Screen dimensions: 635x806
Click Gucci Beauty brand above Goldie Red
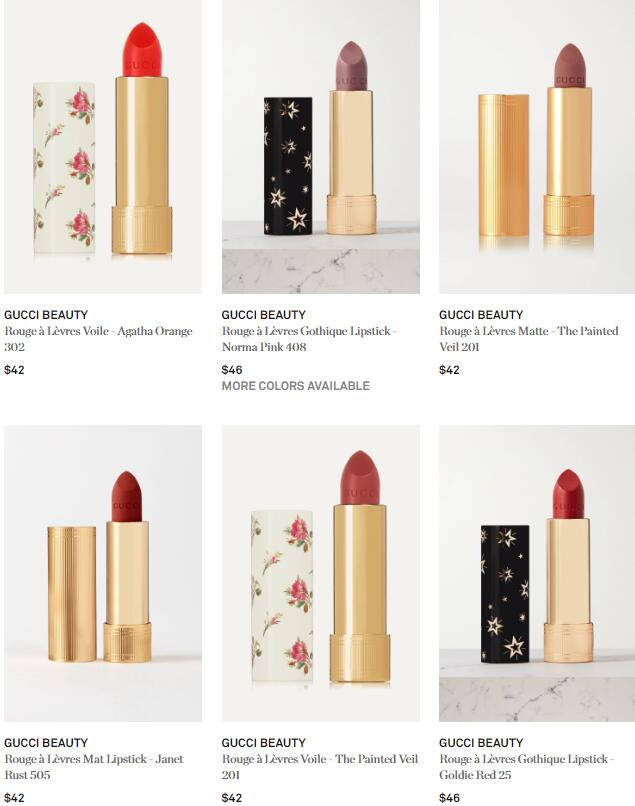(481, 743)
